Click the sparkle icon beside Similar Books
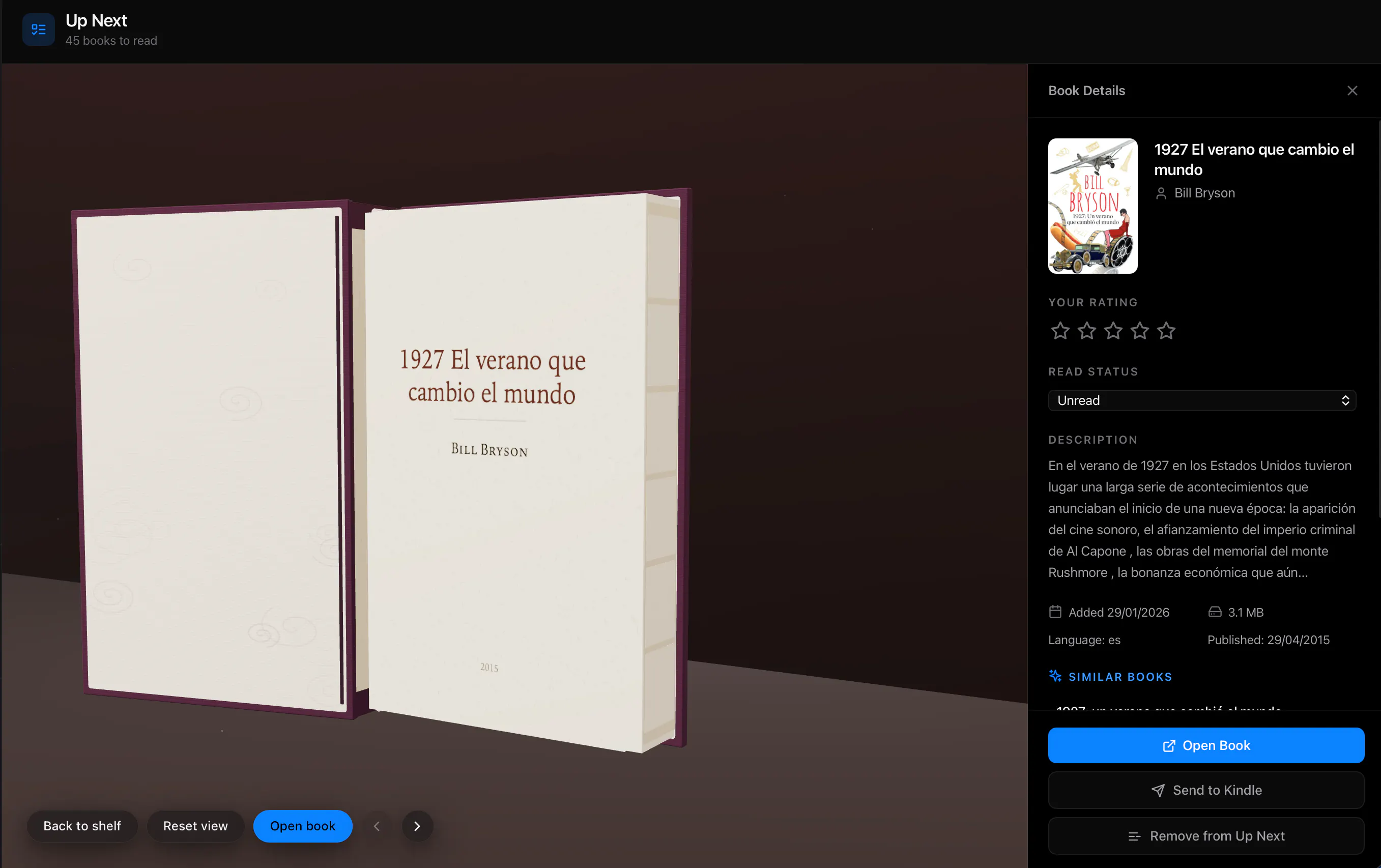Image resolution: width=1381 pixels, height=868 pixels. [x=1055, y=676]
